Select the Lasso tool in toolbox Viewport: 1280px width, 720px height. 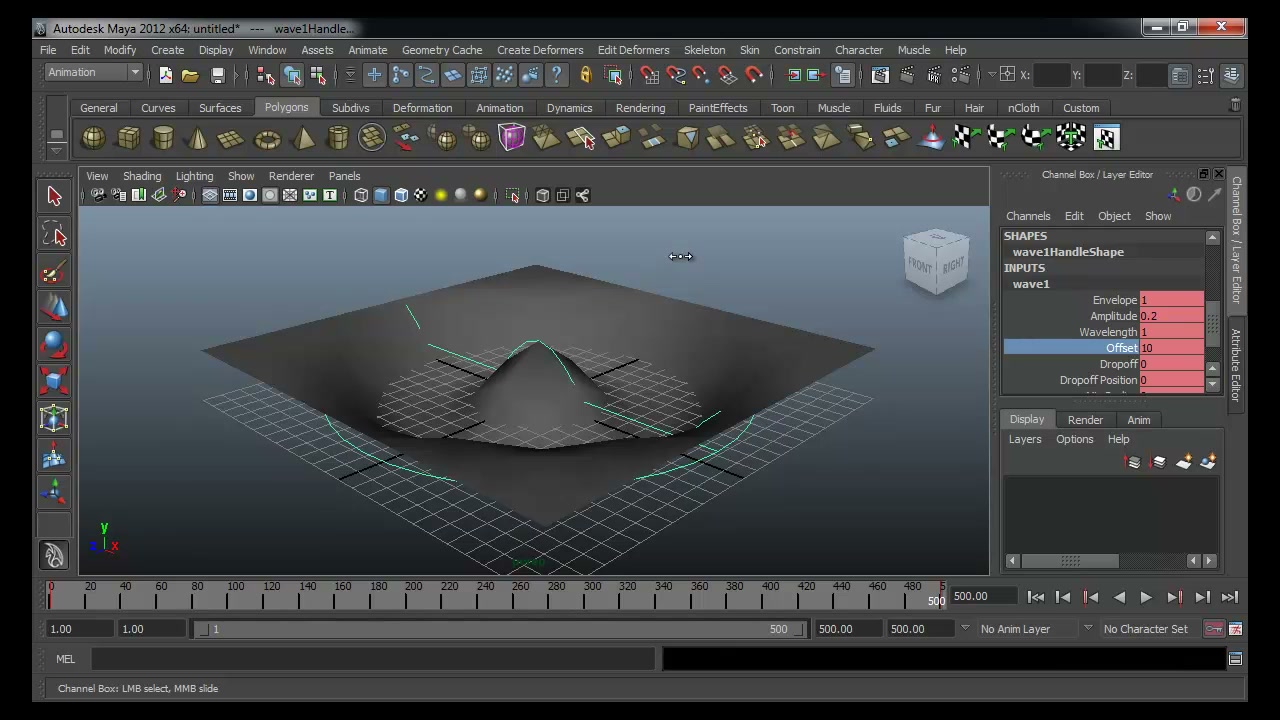tap(54, 235)
